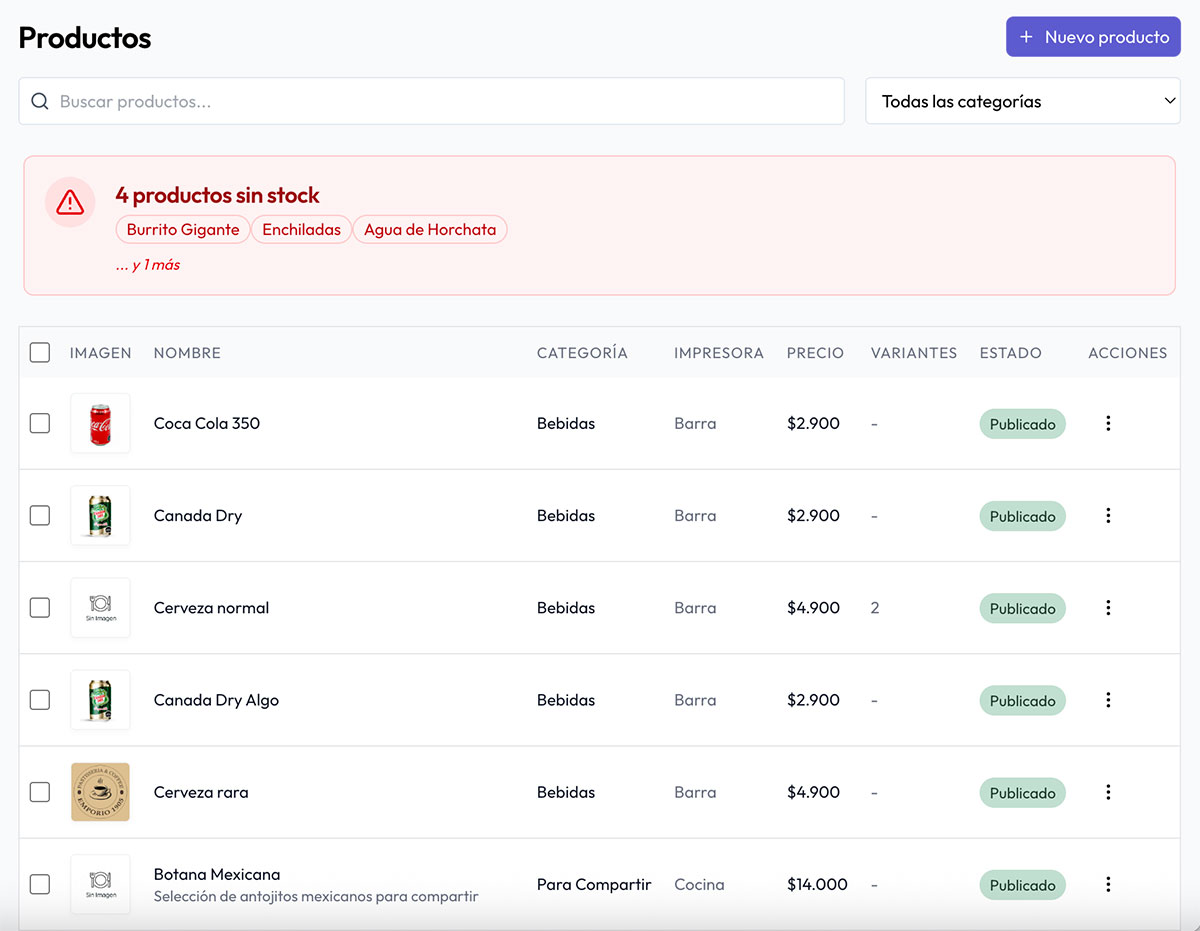Tick the Botana Mexicana row checkbox
The image size is (1200, 931).
tap(40, 884)
